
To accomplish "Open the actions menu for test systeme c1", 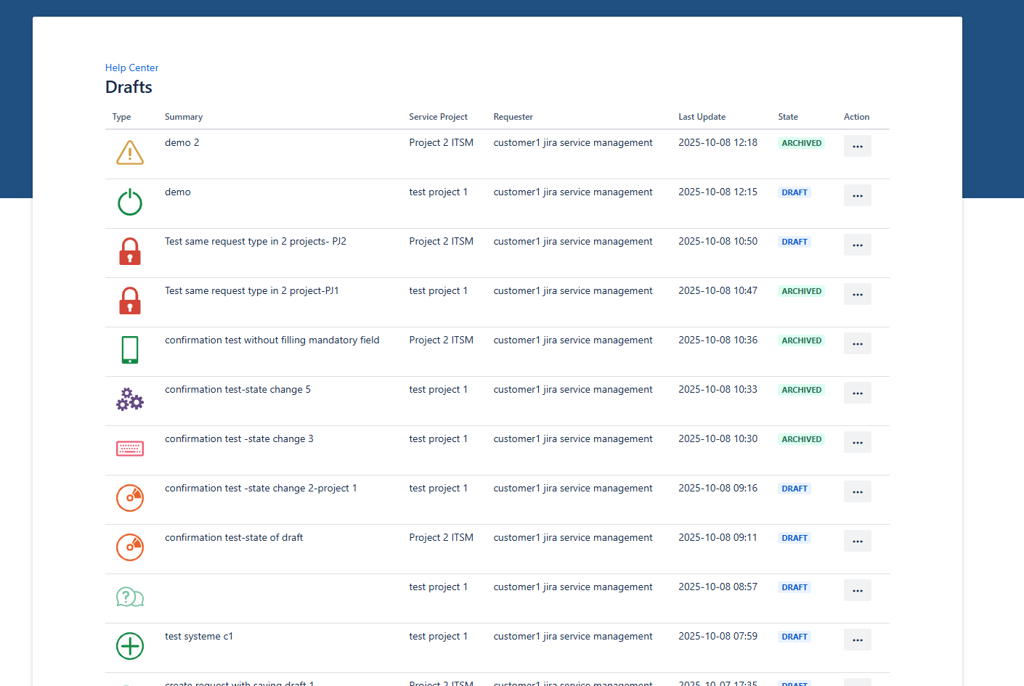I will click(857, 639).
